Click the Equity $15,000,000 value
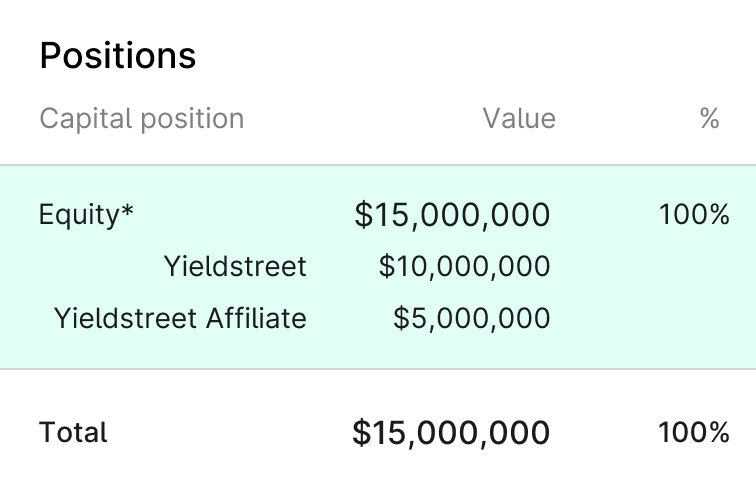 point(452,215)
